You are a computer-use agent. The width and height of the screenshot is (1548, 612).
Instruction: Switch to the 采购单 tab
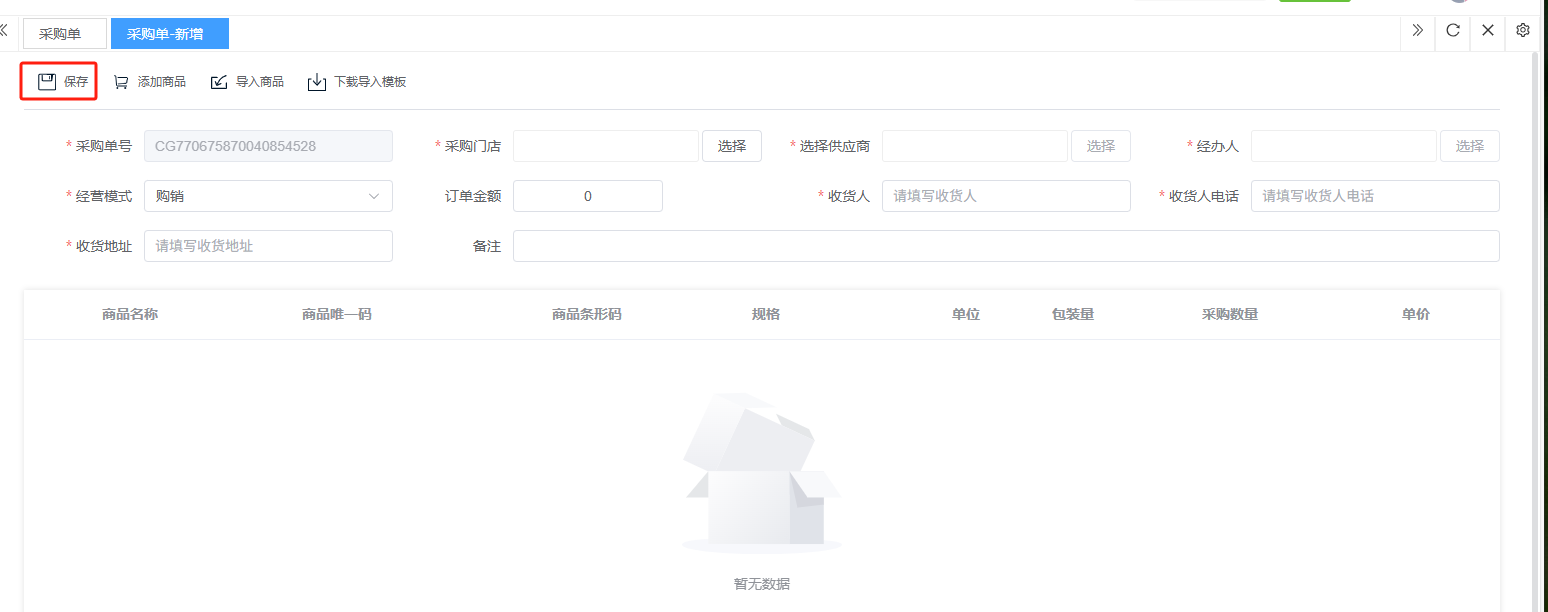64,34
